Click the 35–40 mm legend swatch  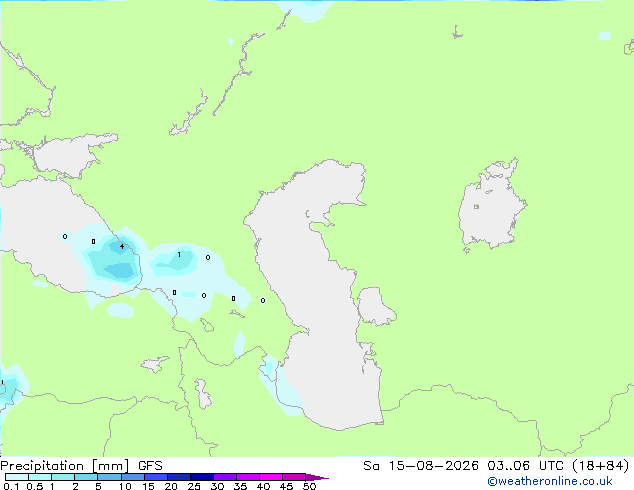[248, 477]
